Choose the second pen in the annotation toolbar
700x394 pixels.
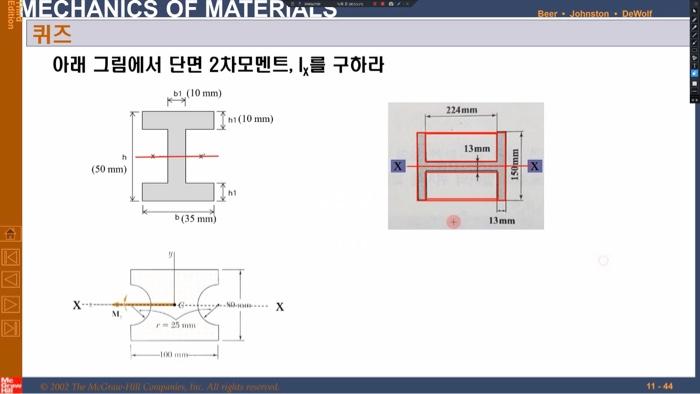point(694,27)
